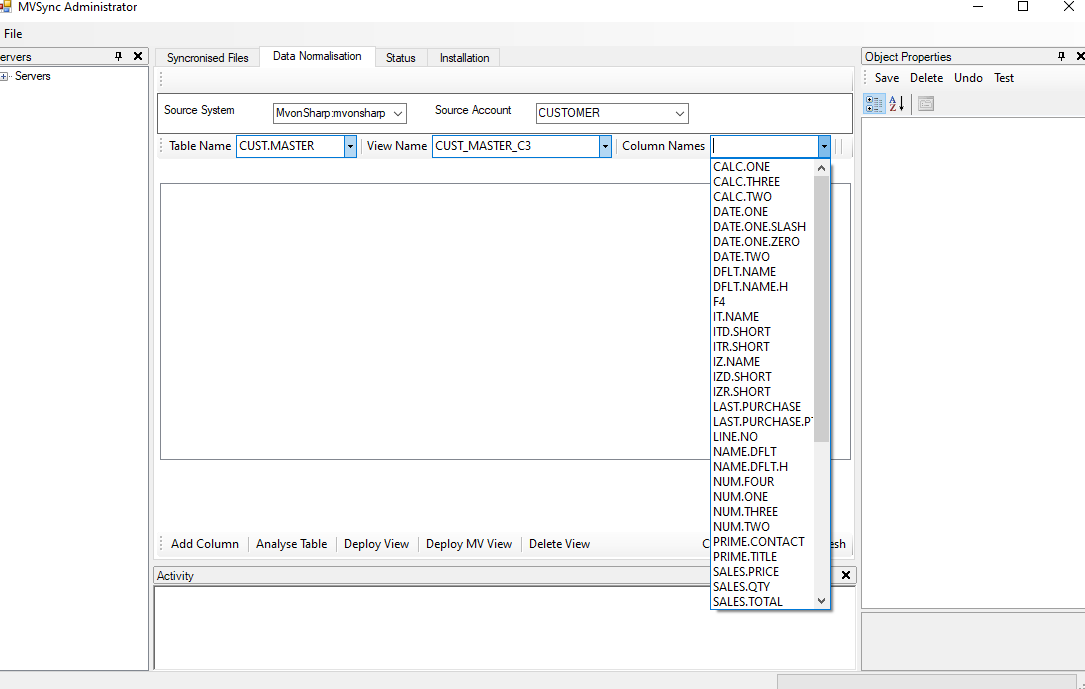Click Delete View button
Screen dimensions: 1085x689
(x=559, y=544)
